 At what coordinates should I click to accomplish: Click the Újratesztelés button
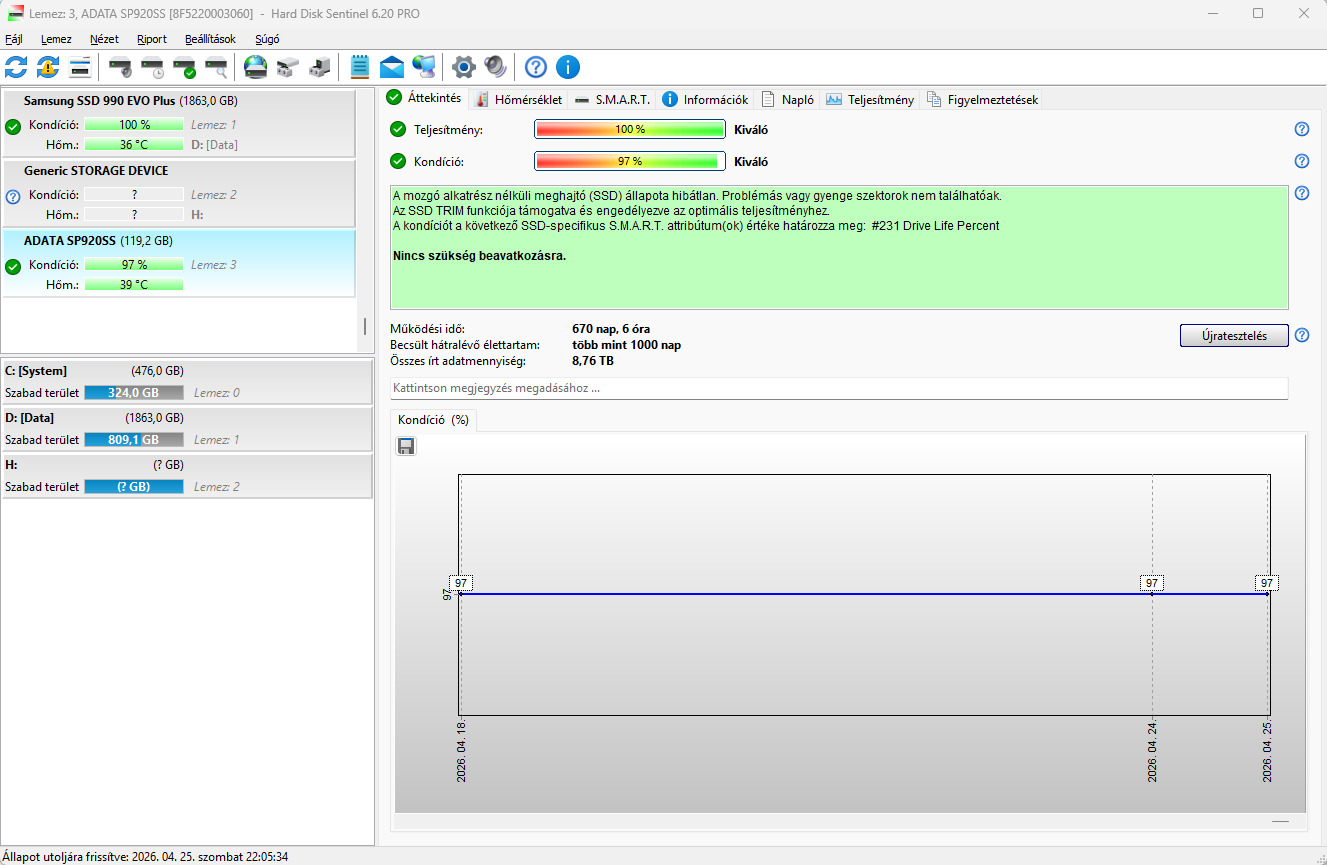pyautogui.click(x=1234, y=335)
